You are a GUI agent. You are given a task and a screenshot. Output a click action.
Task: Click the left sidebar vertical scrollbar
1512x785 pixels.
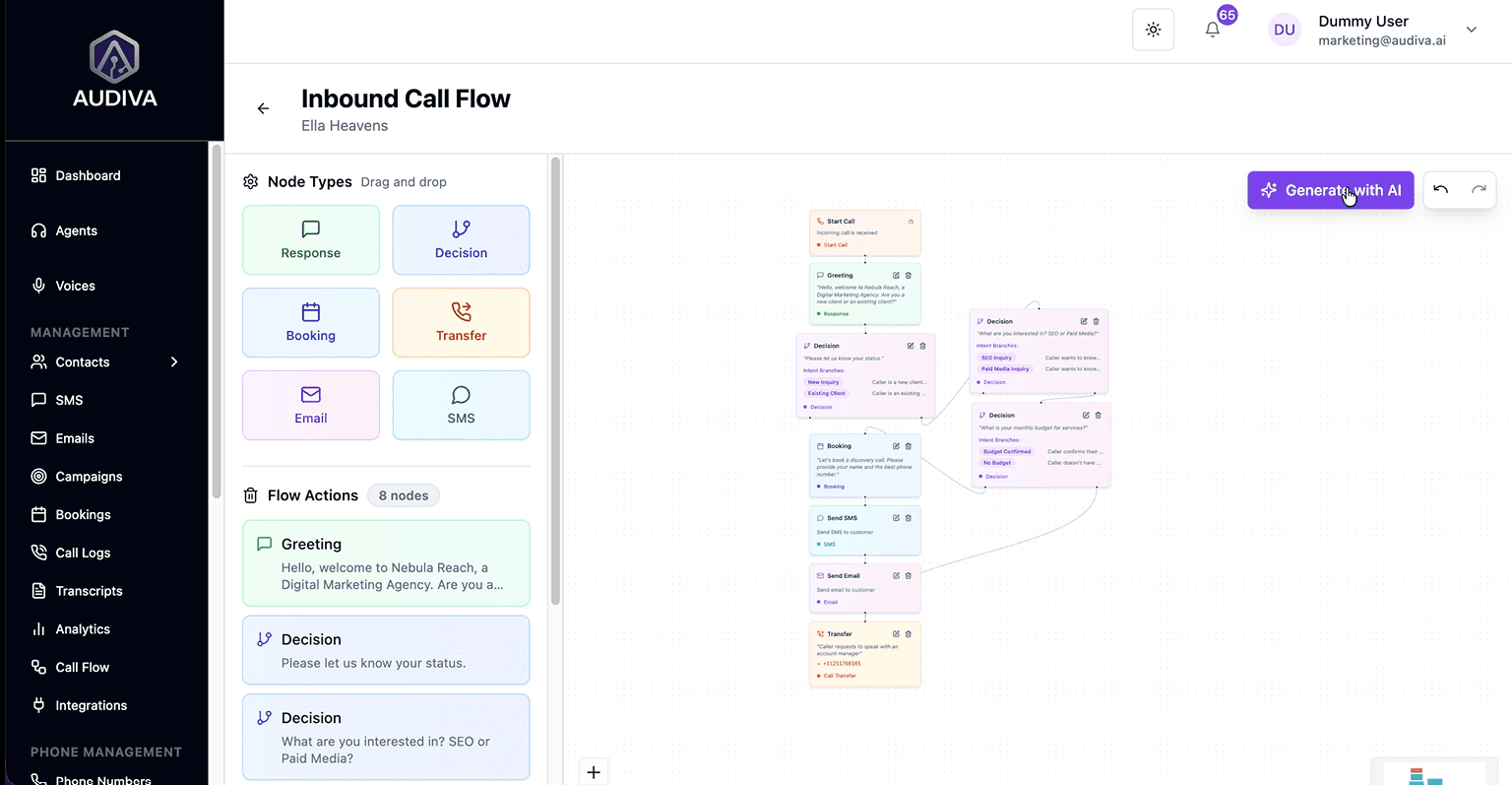[x=217, y=322]
